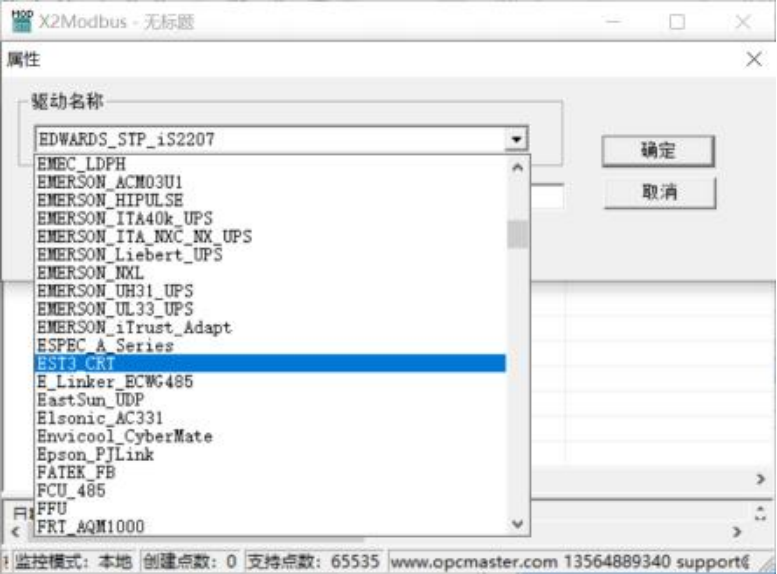Choose EMERSON_ITA_NXC_NX_UPS entry

coord(271,236)
